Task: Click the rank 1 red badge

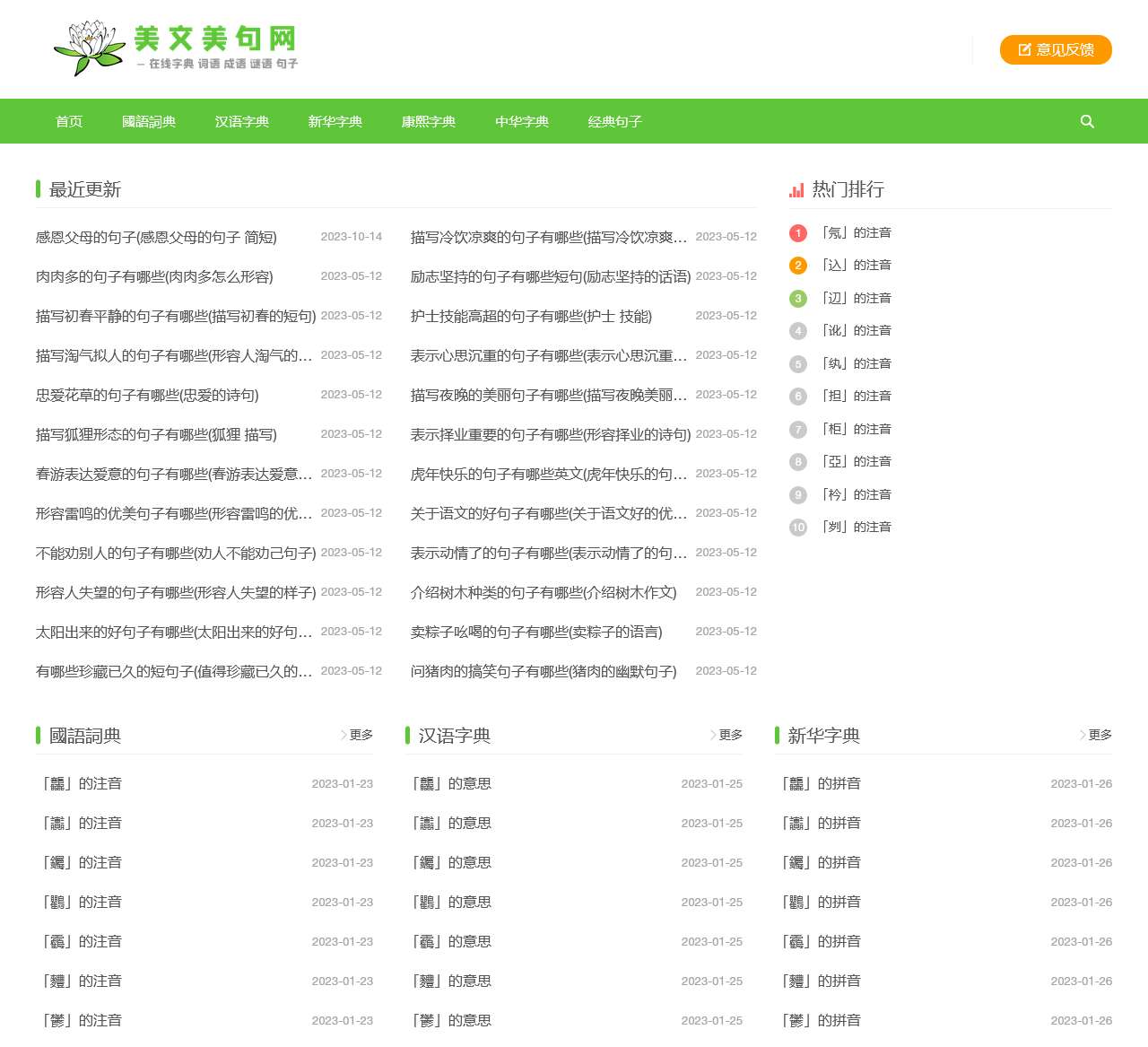Action: tap(798, 233)
